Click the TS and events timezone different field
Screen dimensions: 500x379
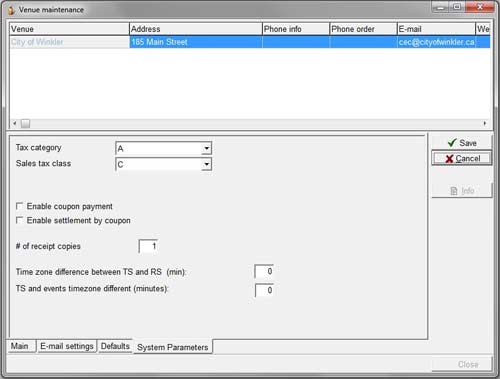(264, 290)
